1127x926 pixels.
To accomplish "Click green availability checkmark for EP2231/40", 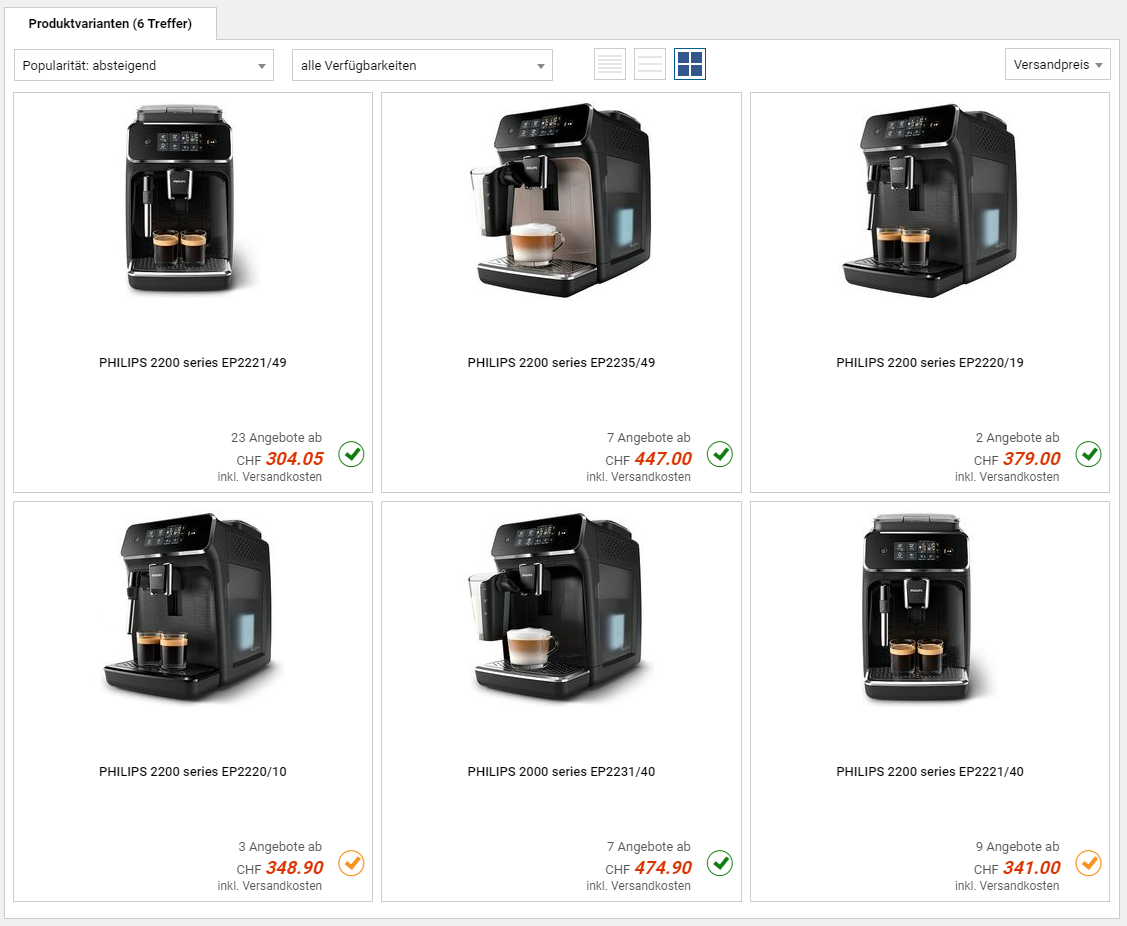I will pos(719,863).
